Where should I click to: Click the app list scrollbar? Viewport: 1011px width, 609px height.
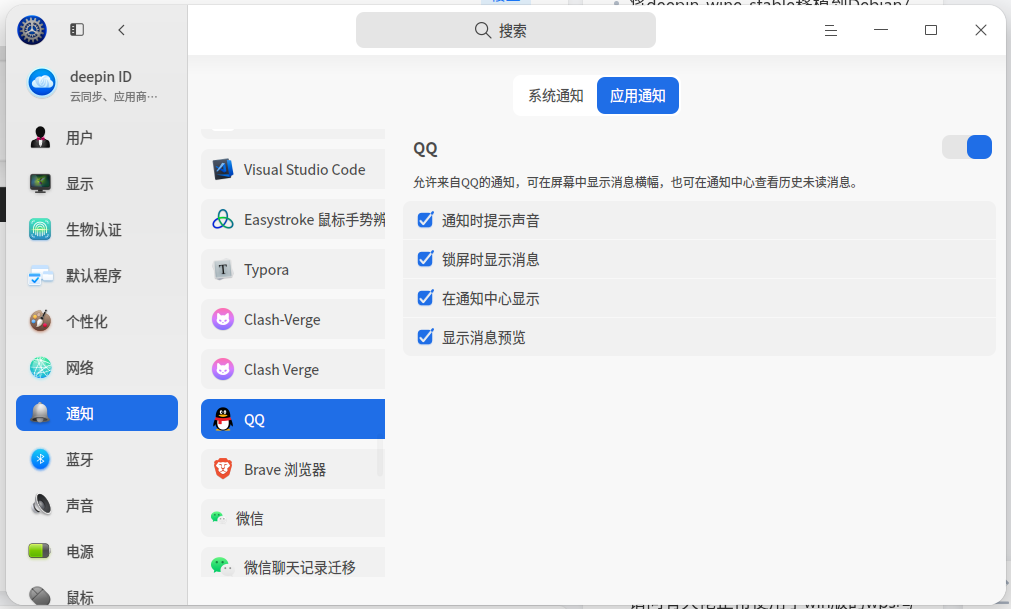(380, 459)
